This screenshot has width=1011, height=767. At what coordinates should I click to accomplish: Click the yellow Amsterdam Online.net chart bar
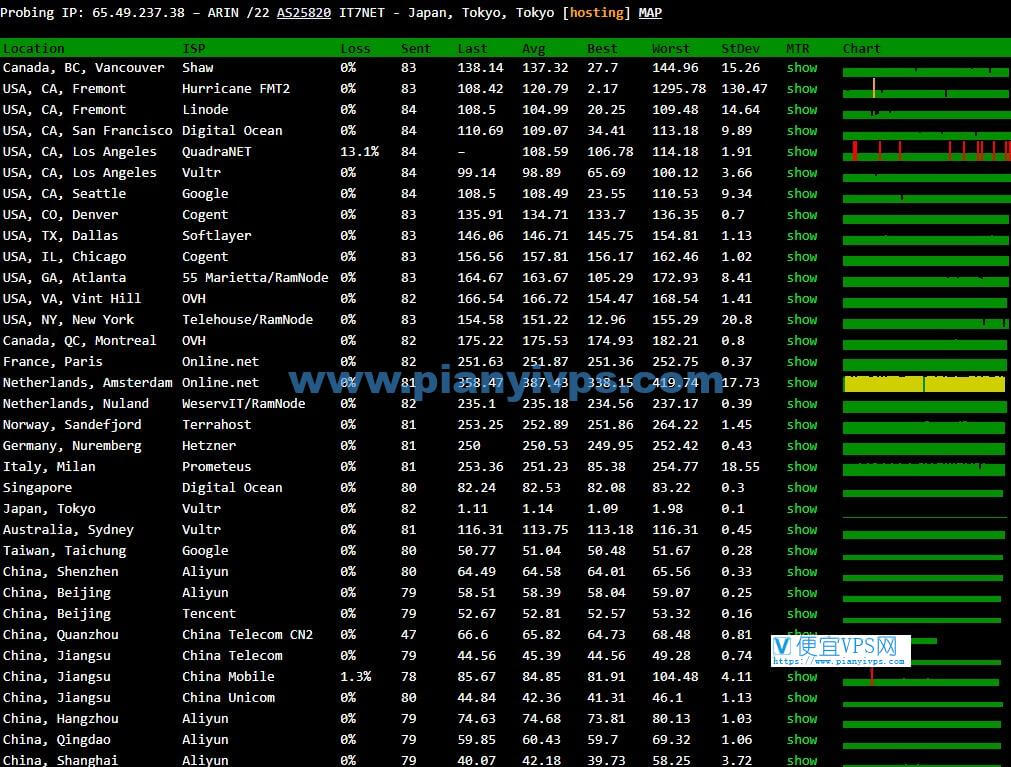click(924, 384)
